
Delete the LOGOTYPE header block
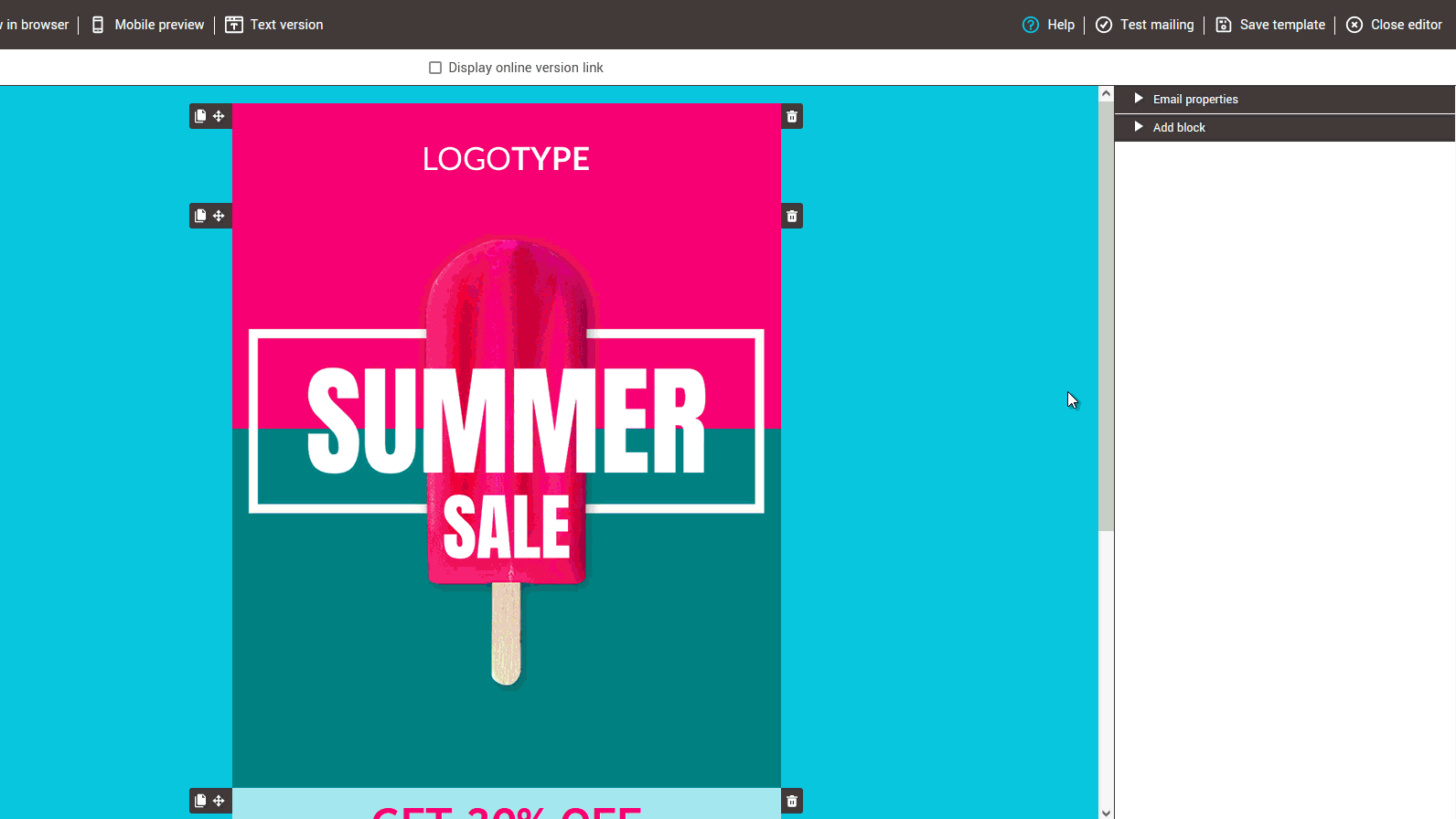[792, 117]
